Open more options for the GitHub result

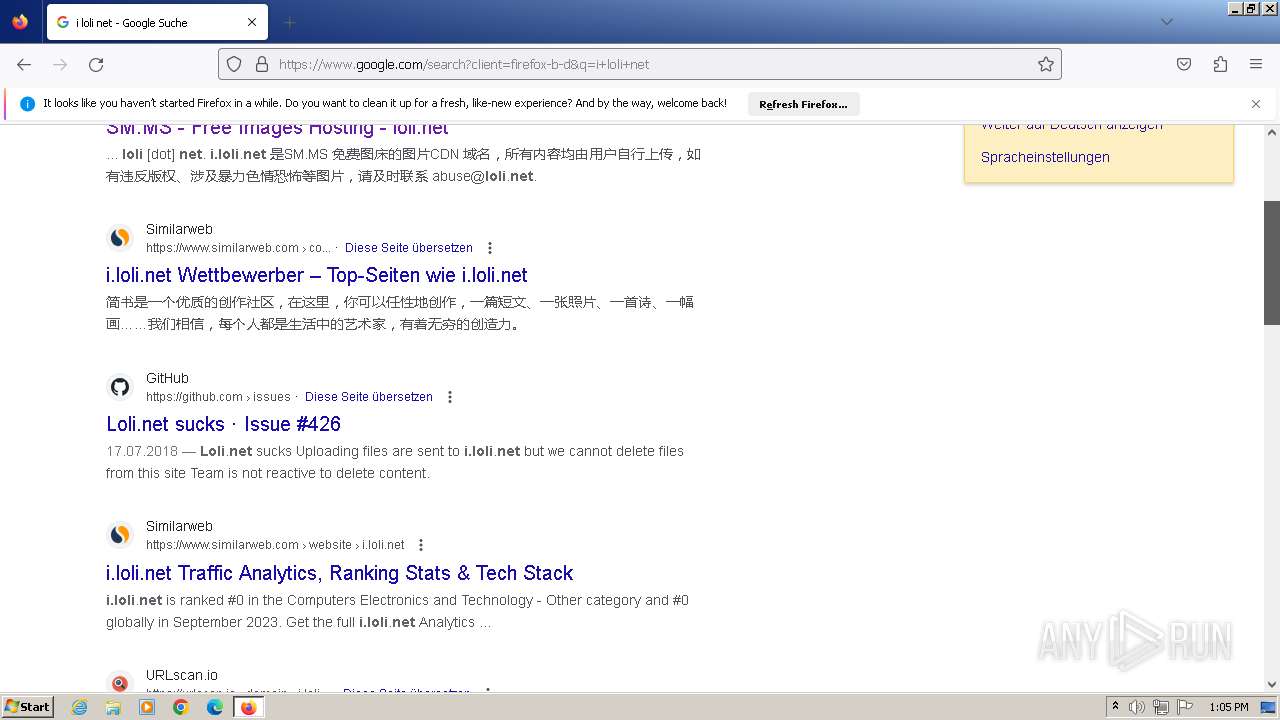pyautogui.click(x=450, y=397)
